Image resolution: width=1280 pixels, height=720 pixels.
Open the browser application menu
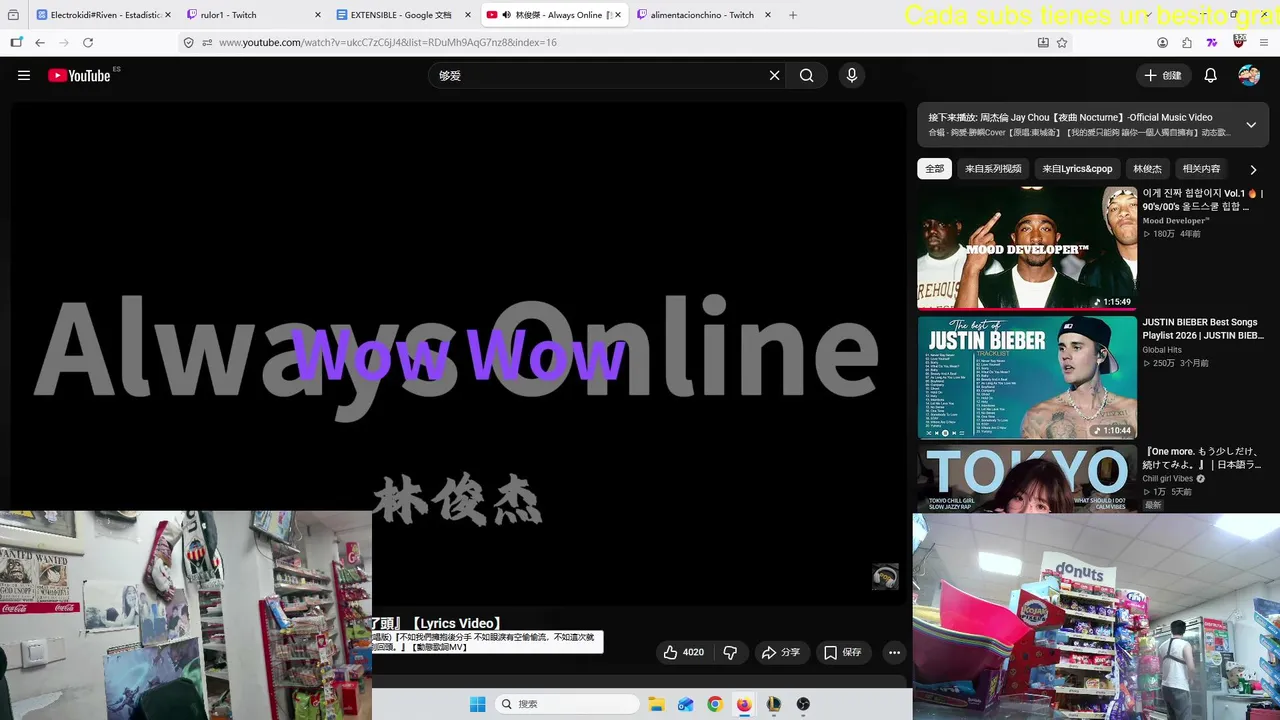click(1264, 43)
